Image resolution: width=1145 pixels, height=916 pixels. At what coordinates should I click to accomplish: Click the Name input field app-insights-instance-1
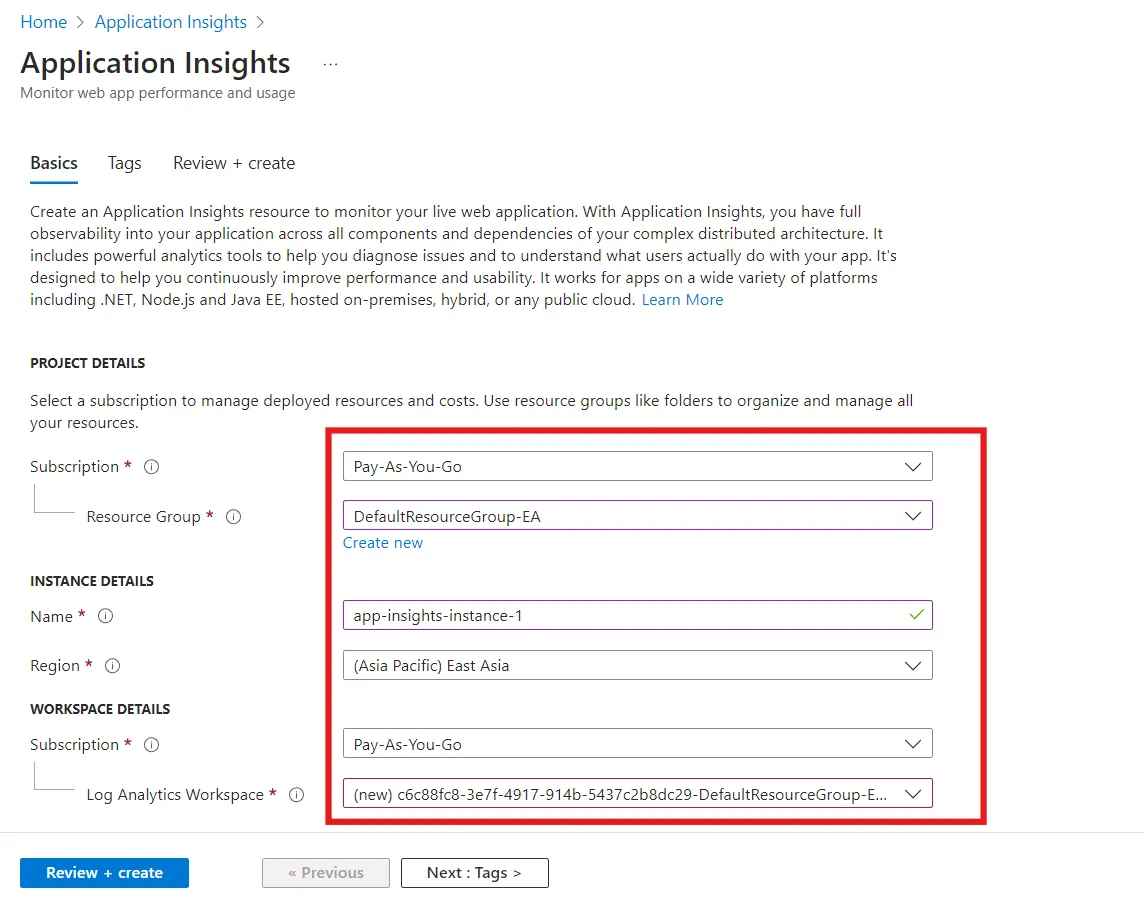tap(637, 615)
